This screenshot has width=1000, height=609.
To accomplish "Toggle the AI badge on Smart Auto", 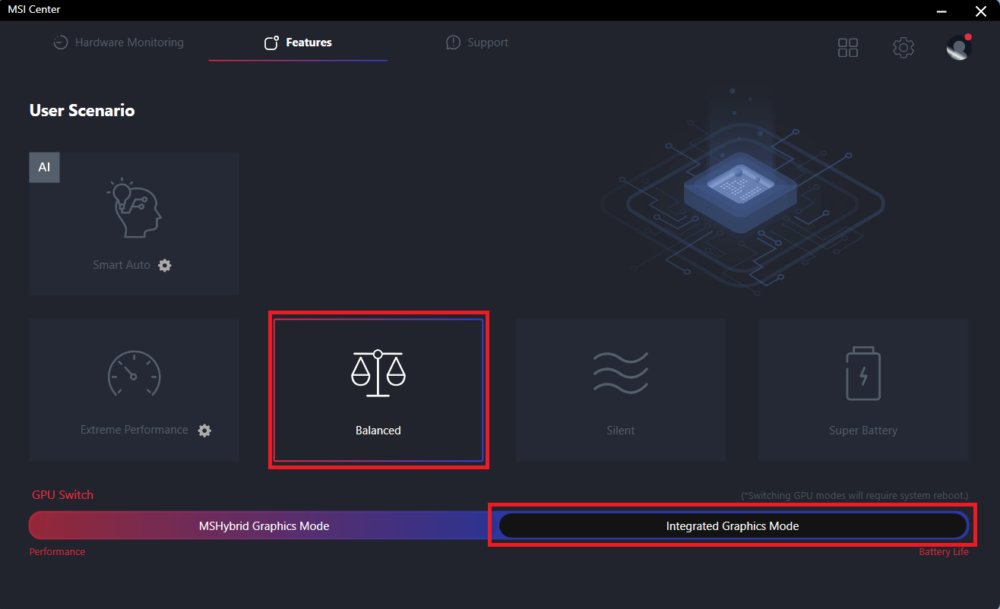I will (44, 167).
